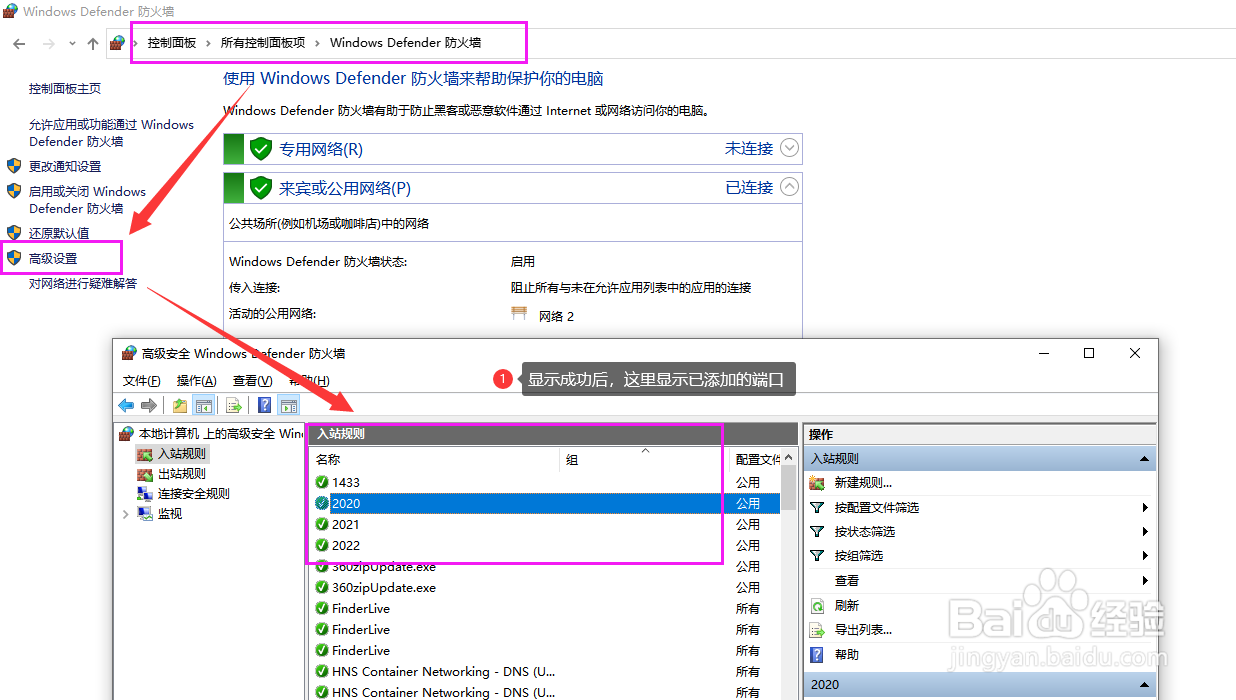Open the 查看(V) menu
Image resolution: width=1236 pixels, height=700 pixels.
[x=252, y=381]
